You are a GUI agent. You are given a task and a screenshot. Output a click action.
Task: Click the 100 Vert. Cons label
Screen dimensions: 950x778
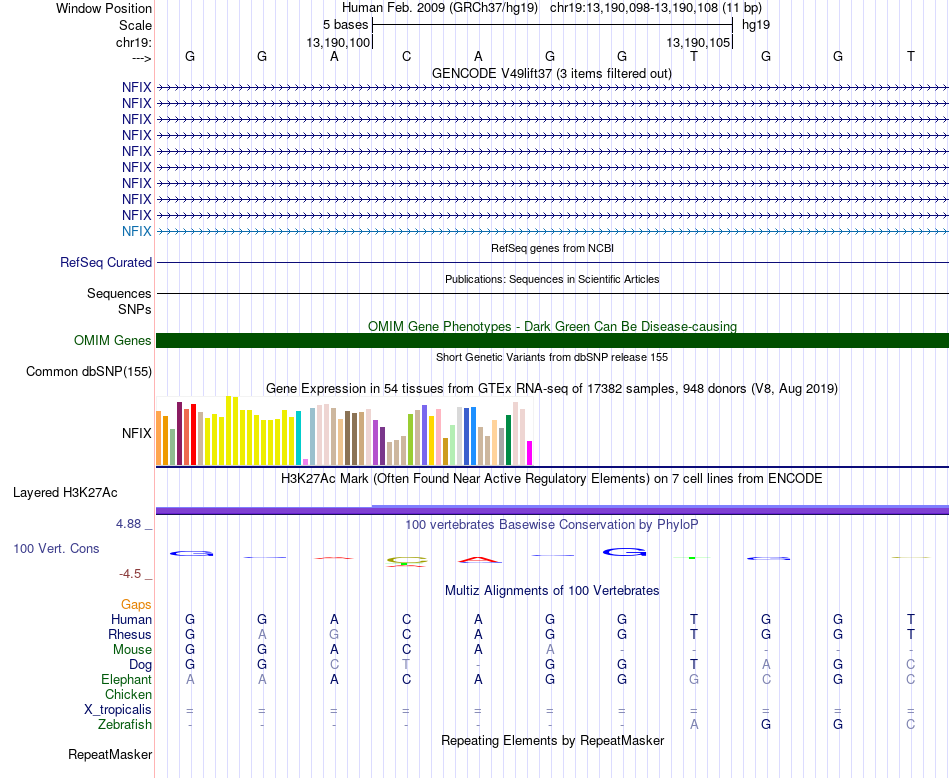click(x=56, y=548)
